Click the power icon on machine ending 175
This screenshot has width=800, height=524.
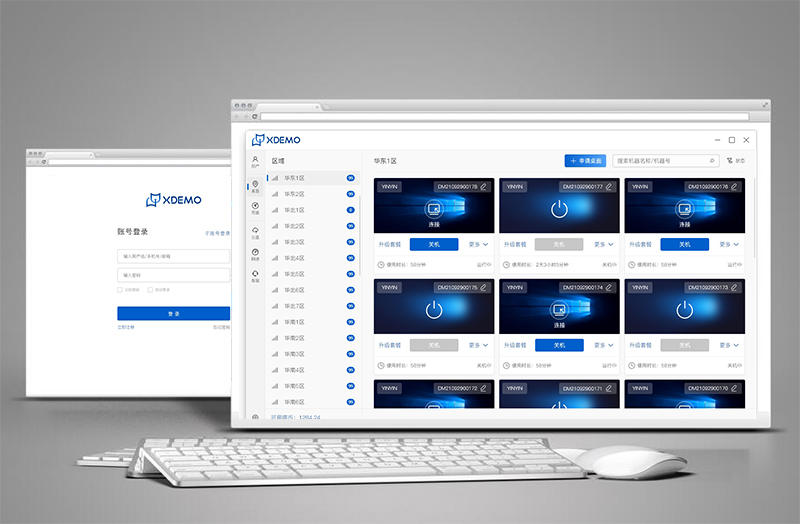[434, 310]
